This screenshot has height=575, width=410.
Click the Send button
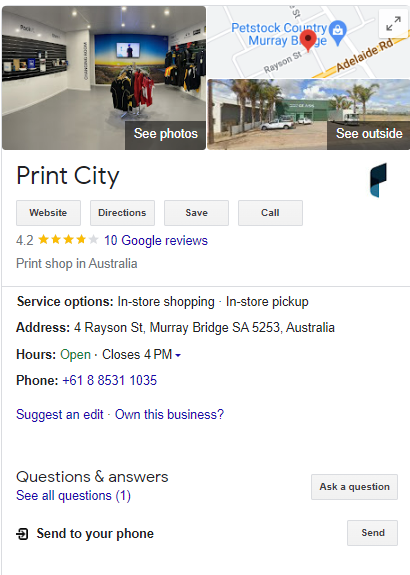pyautogui.click(x=373, y=533)
